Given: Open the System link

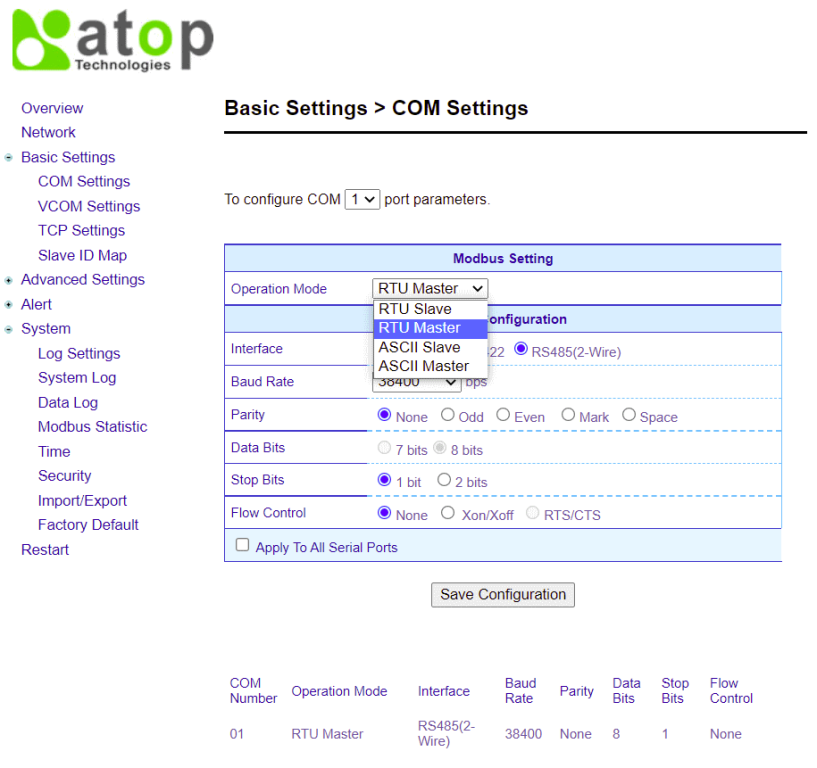Looking at the screenshot, I should point(46,329).
